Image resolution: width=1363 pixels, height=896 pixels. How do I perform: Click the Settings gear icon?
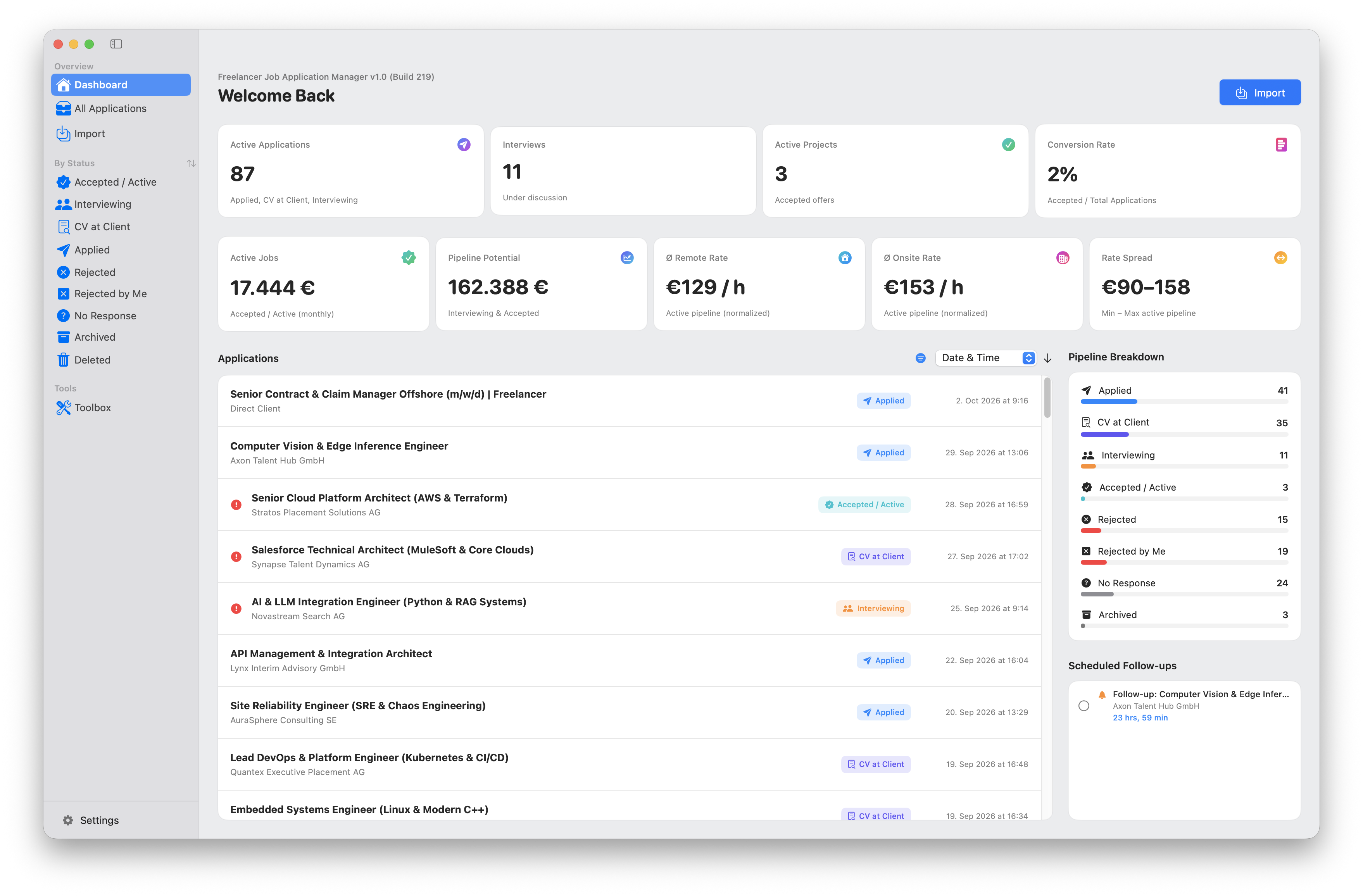[68, 820]
